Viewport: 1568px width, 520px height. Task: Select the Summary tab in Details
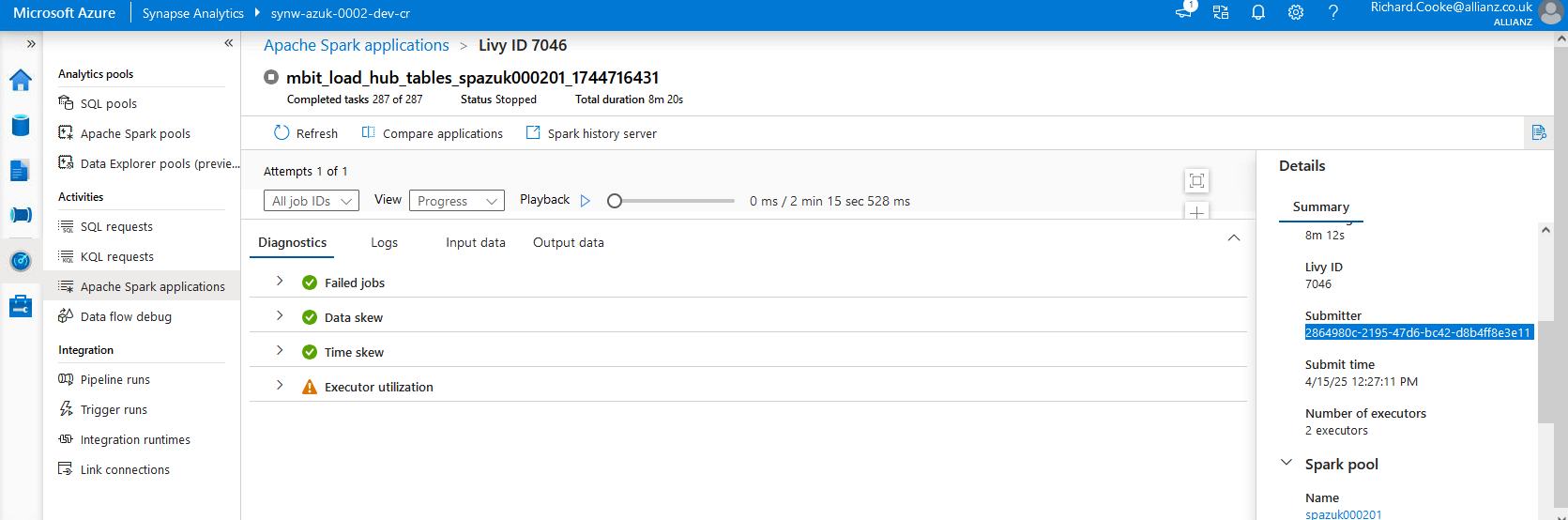click(x=1321, y=206)
